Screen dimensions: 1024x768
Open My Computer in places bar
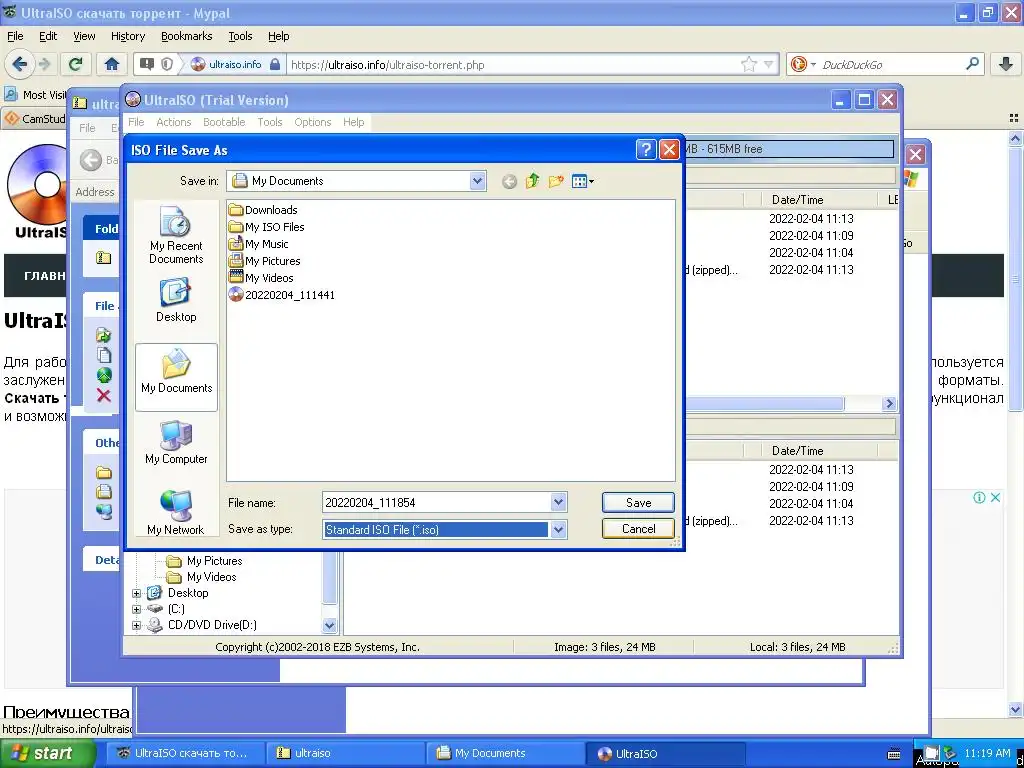(x=176, y=442)
